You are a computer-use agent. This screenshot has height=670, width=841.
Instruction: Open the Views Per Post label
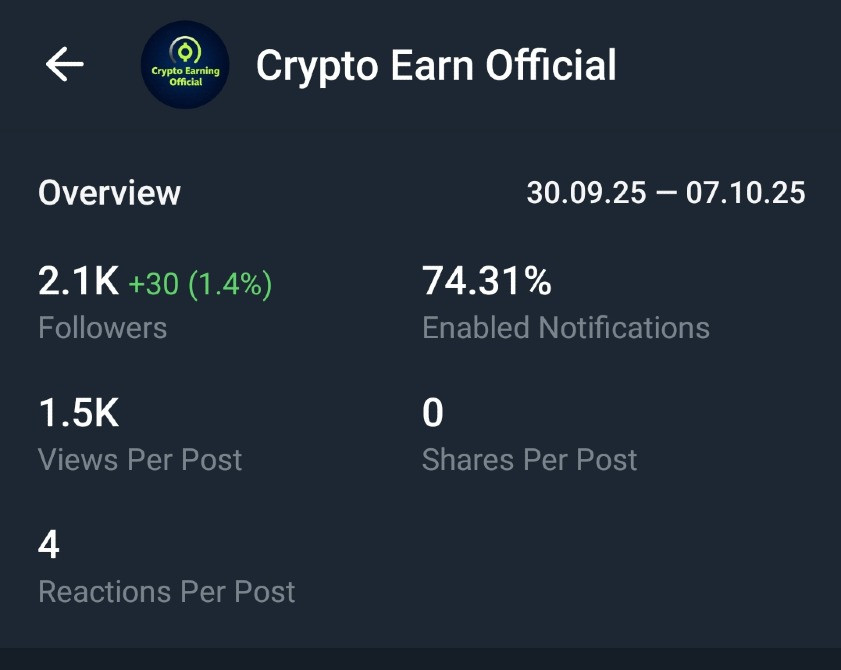140,460
